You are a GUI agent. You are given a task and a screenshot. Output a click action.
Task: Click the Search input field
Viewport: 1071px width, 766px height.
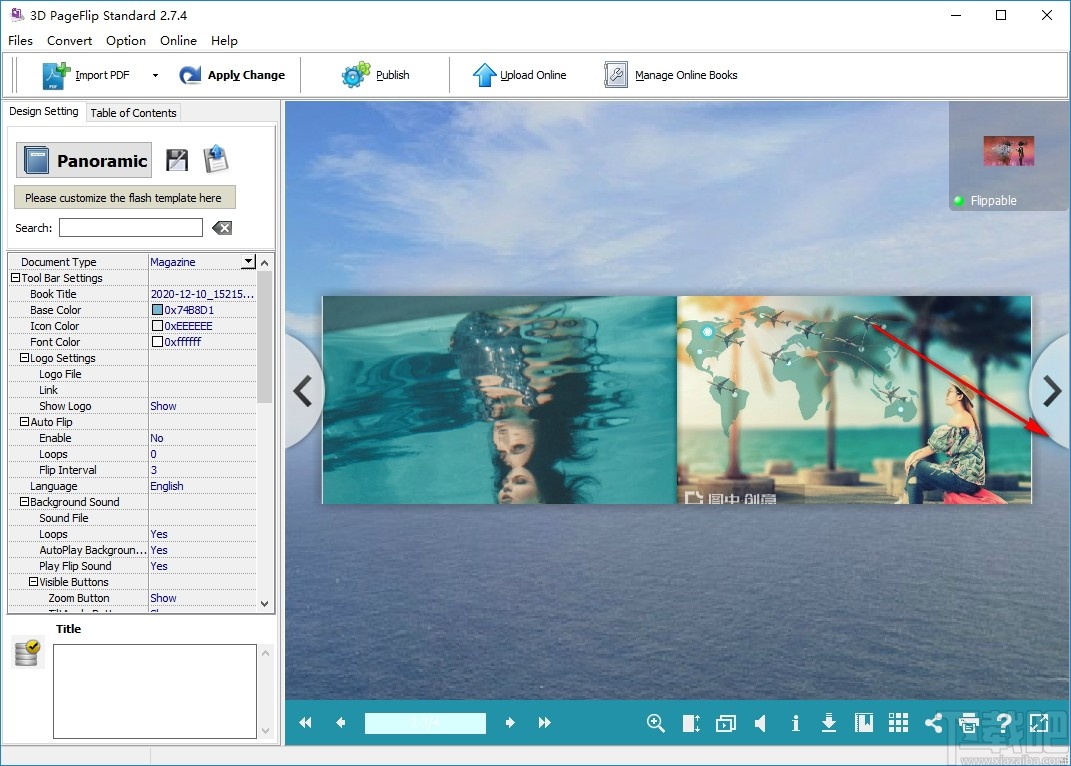130,228
